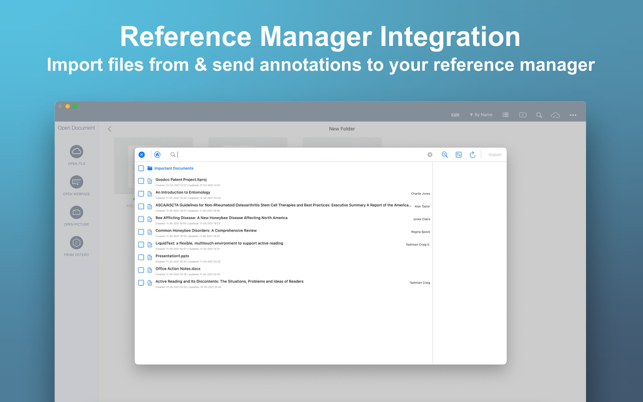643x402 pixels.
Task: Check Common Honeybee Disorders checkbox
Action: (x=141, y=232)
